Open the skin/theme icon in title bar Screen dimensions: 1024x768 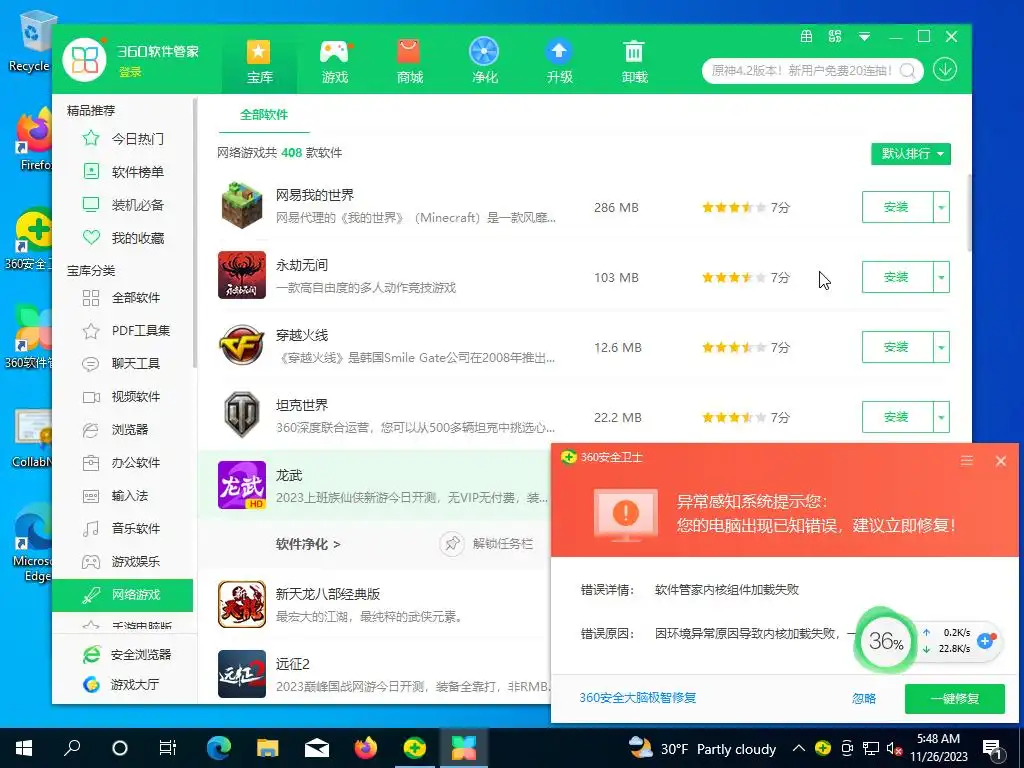[x=807, y=37]
